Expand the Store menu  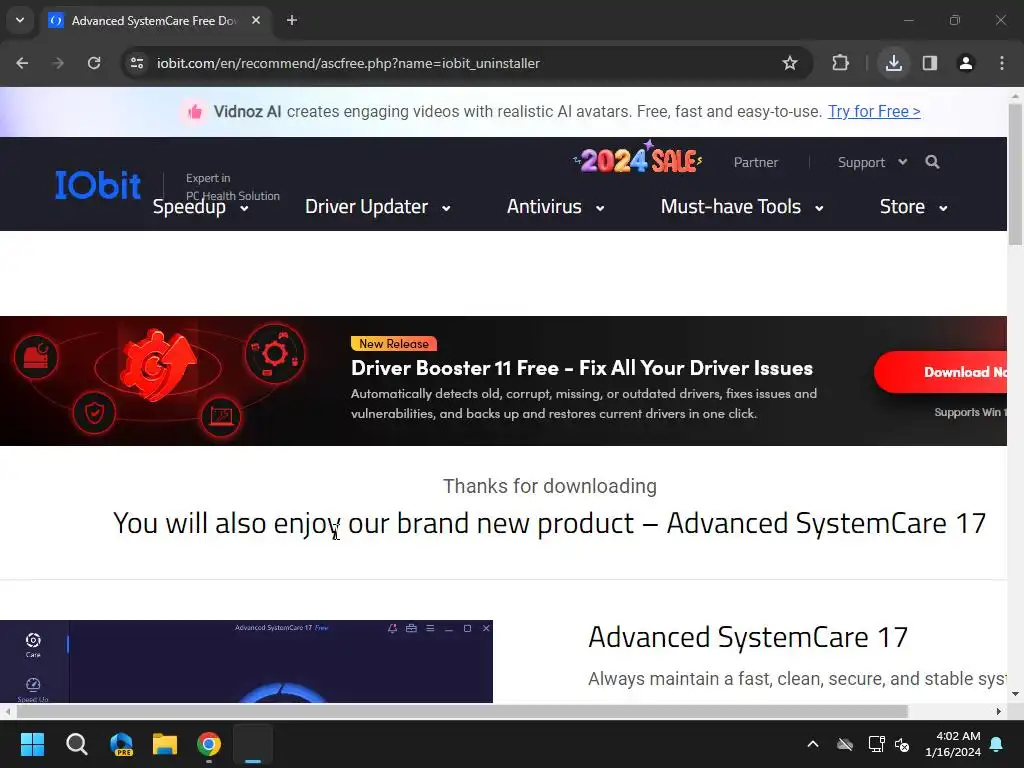click(x=913, y=207)
